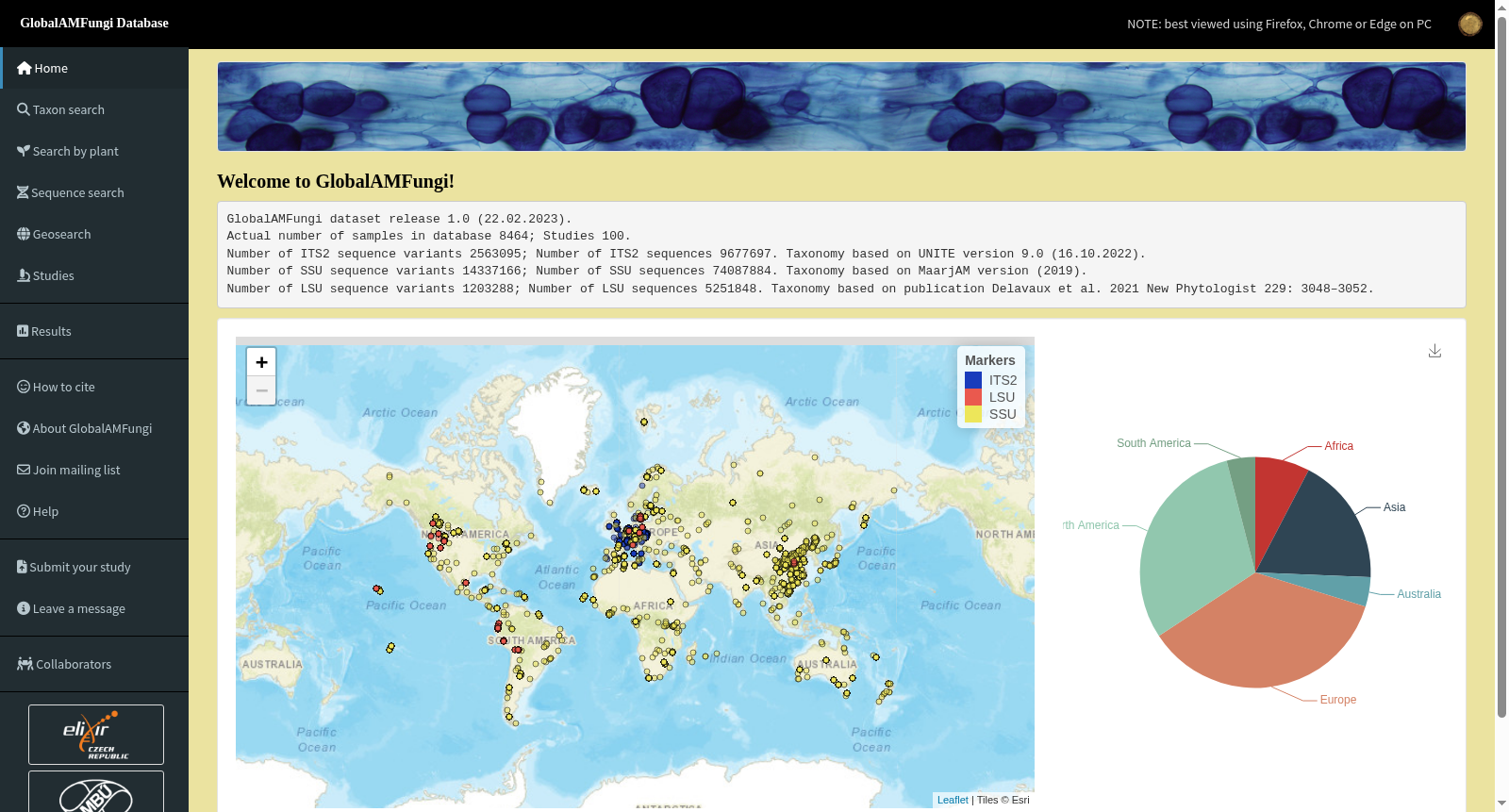Click the ITS2 blue legend swatch
This screenshot has width=1509, height=812.
coord(973,380)
